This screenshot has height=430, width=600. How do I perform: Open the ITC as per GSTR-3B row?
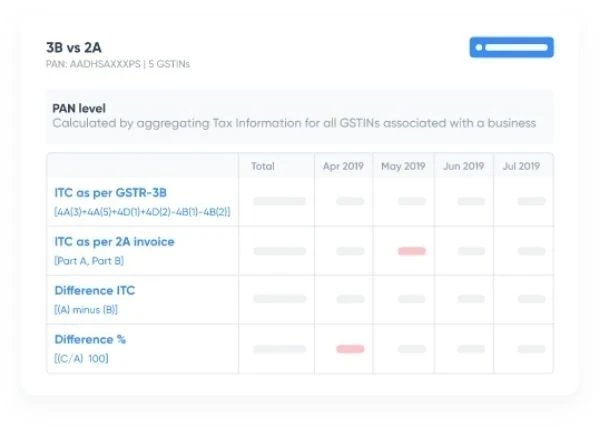pos(112,192)
